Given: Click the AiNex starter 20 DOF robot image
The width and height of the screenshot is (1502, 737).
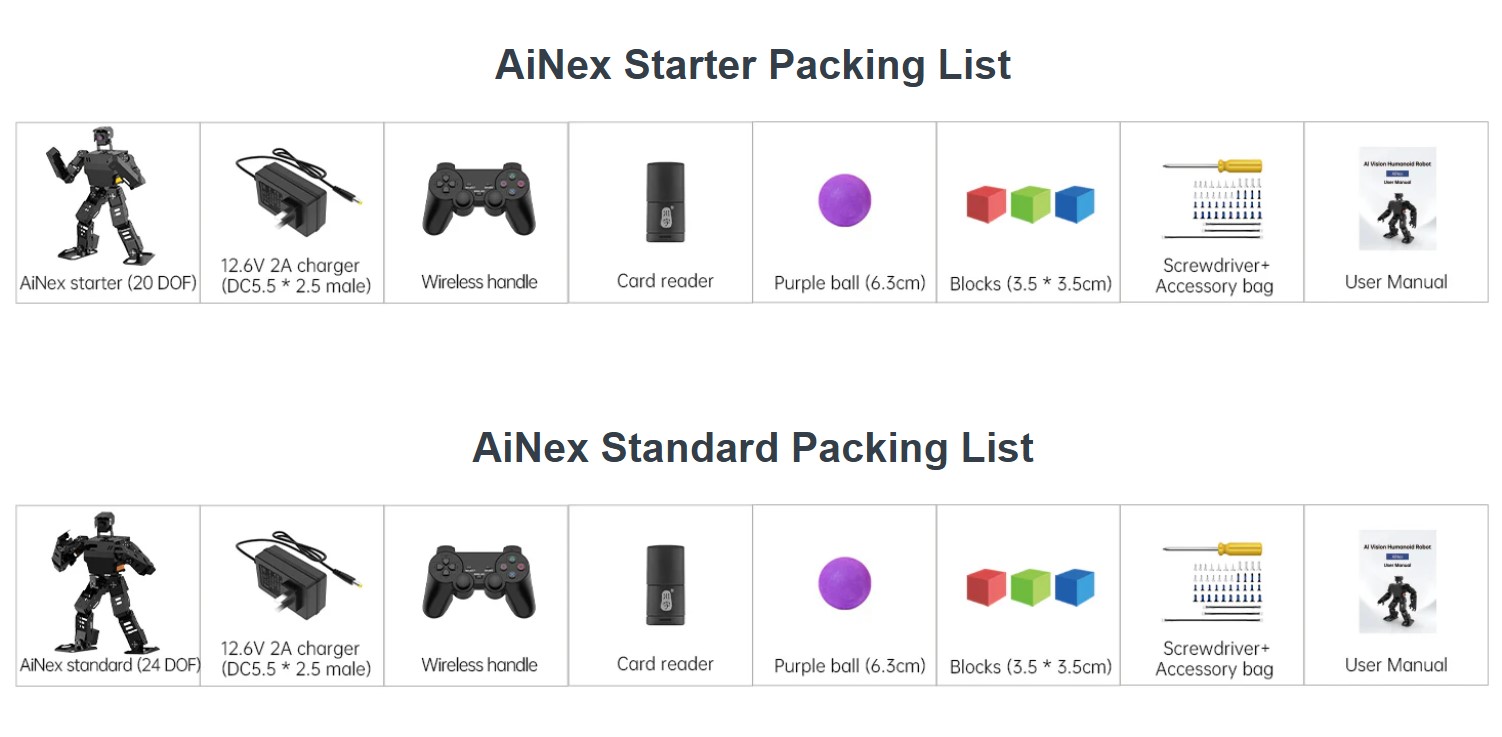Looking at the screenshot, I should 96,195.
